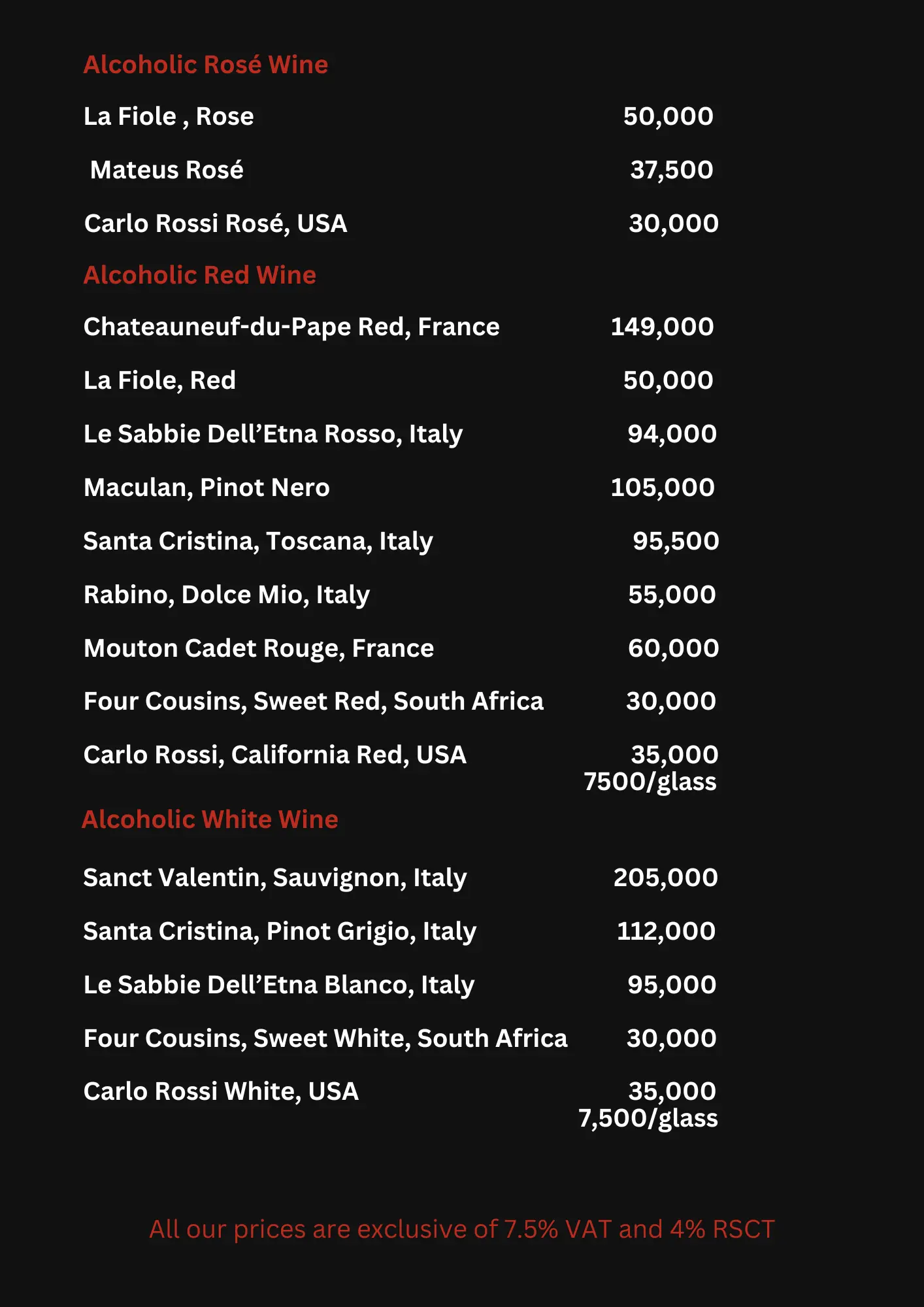Screen dimensions: 924x1307
Task: Click the VAT and RSCT price notice
Action: pyautogui.click(x=461, y=1229)
